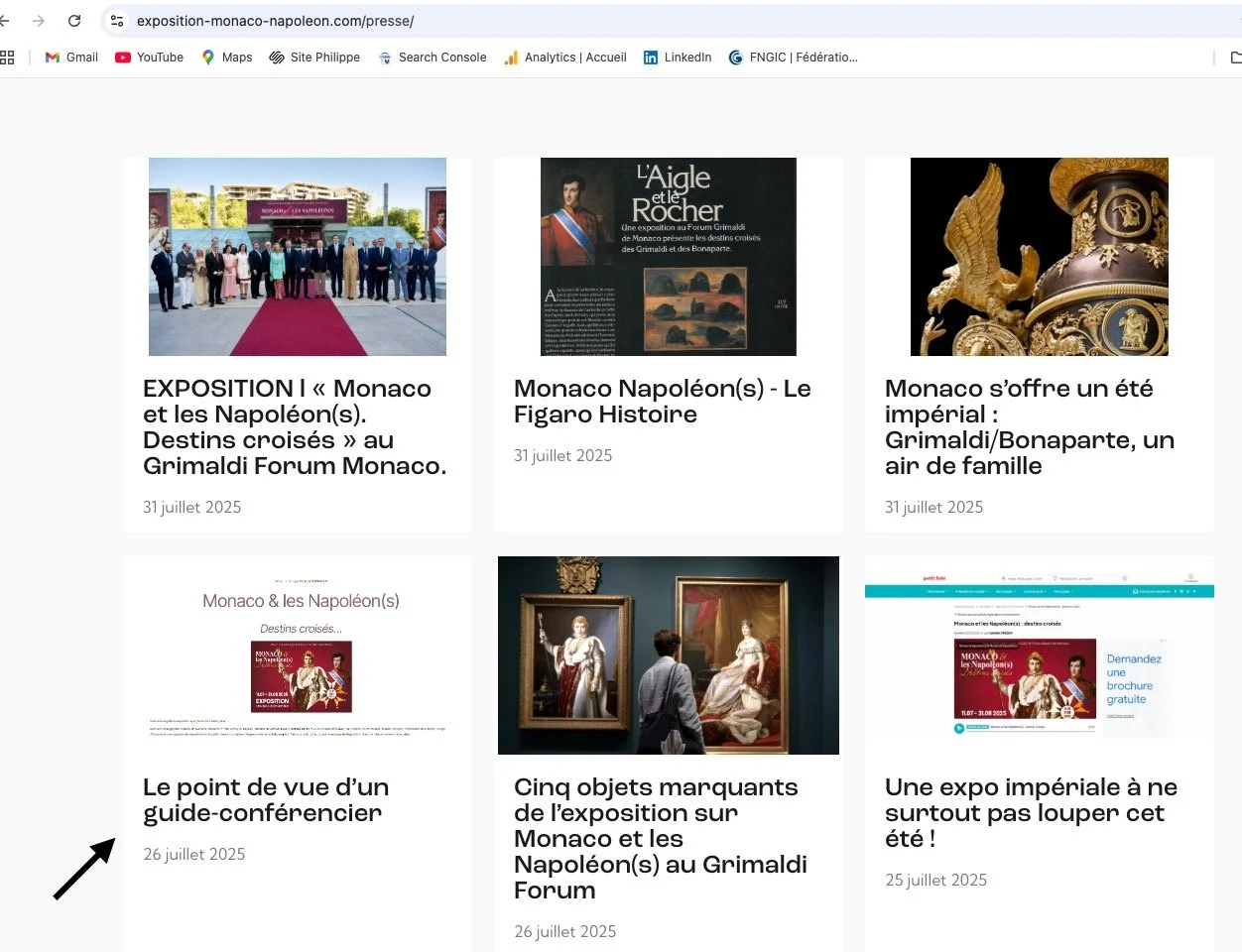Click the 26 juillet 2025 date under guide-conférencier

[x=194, y=854]
